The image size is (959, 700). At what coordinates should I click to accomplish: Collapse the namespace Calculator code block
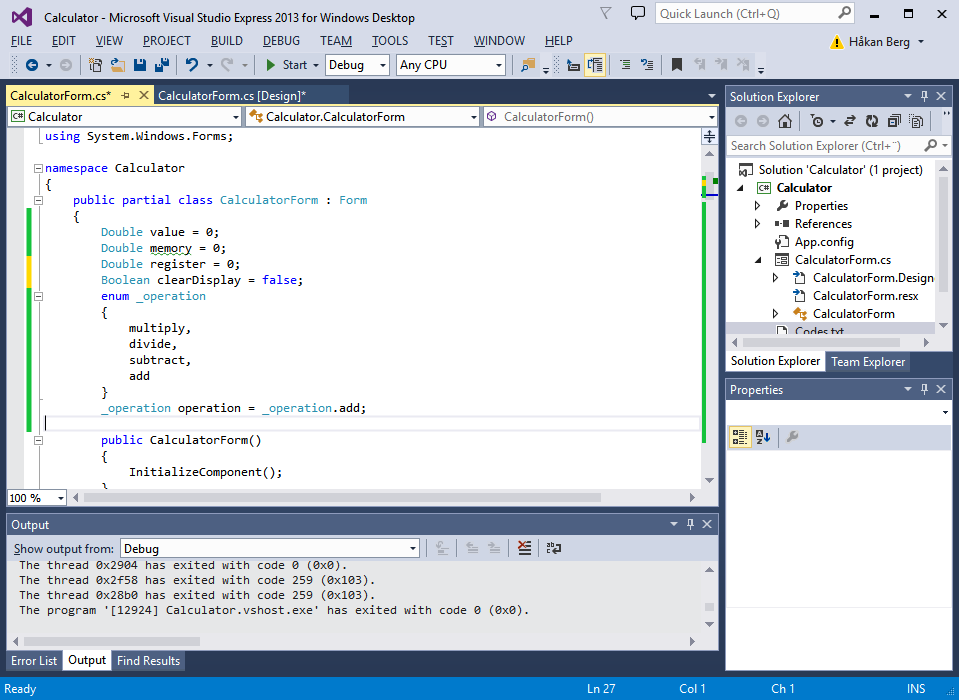pos(38,168)
